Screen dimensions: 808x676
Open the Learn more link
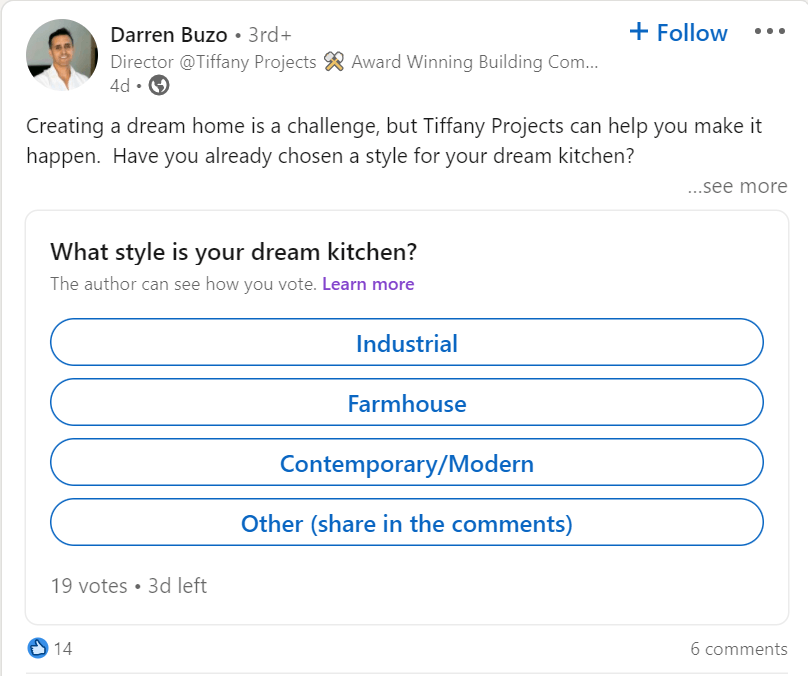click(368, 284)
